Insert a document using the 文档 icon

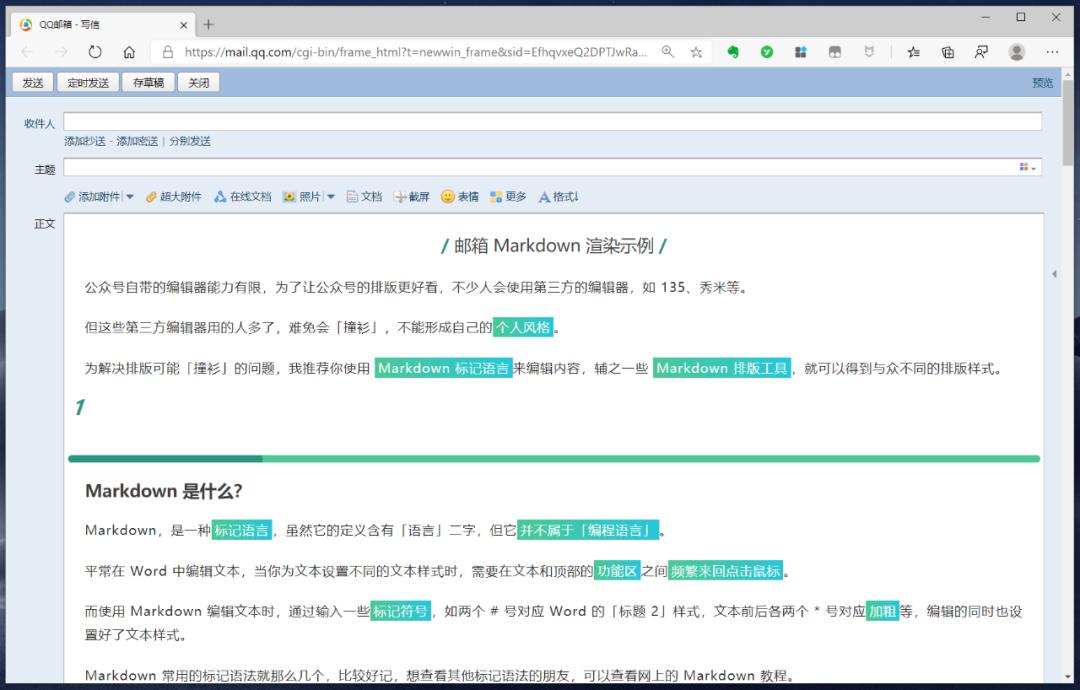point(363,196)
